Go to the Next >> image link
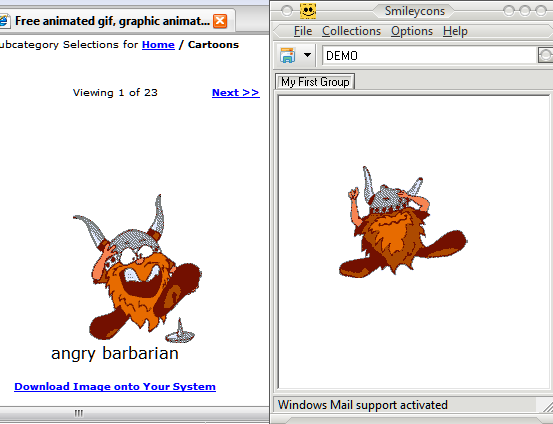 click(236, 93)
